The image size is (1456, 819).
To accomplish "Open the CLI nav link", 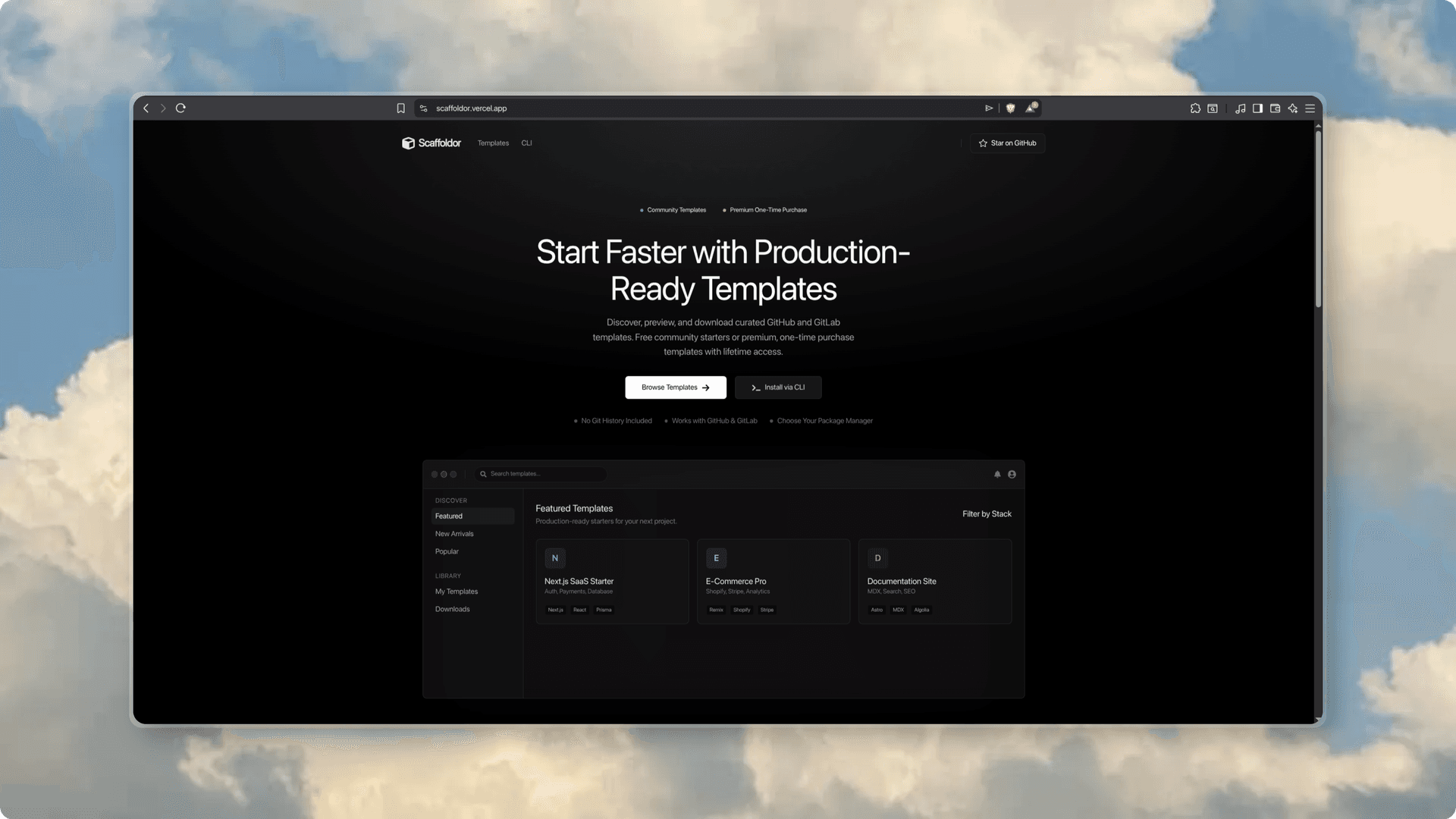I will coord(526,143).
